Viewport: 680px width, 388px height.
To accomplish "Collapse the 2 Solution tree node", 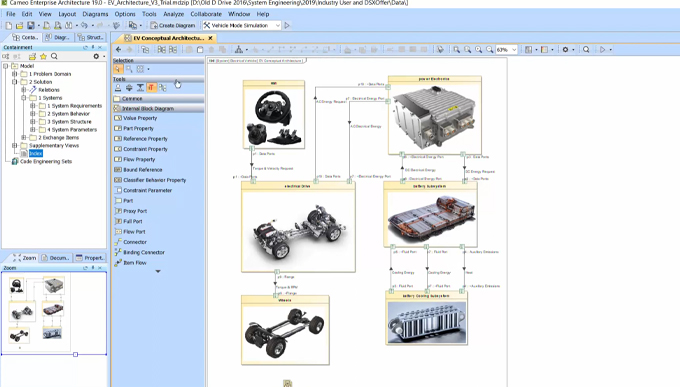I will [15, 82].
